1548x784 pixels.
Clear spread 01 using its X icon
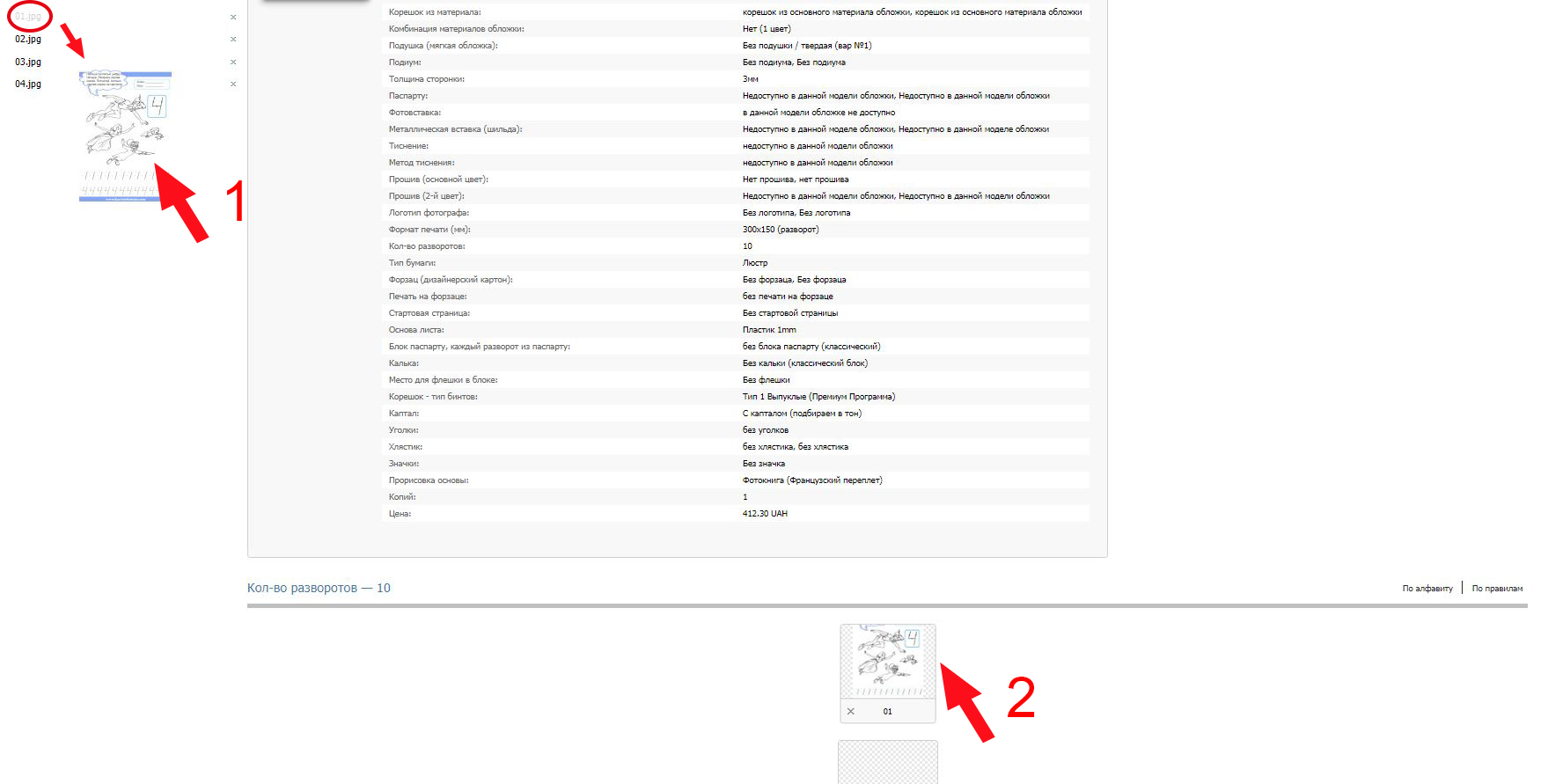[851, 712]
